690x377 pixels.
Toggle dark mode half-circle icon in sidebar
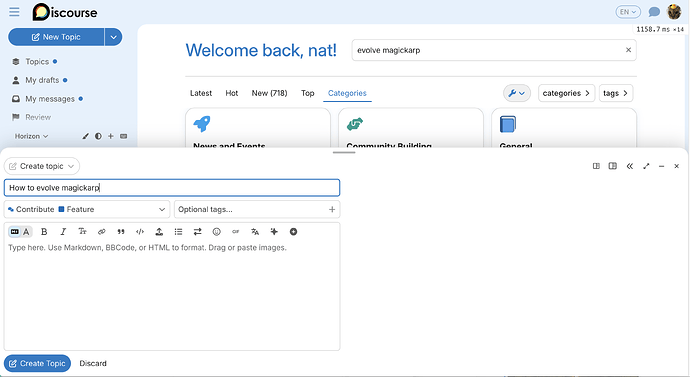(x=98, y=136)
